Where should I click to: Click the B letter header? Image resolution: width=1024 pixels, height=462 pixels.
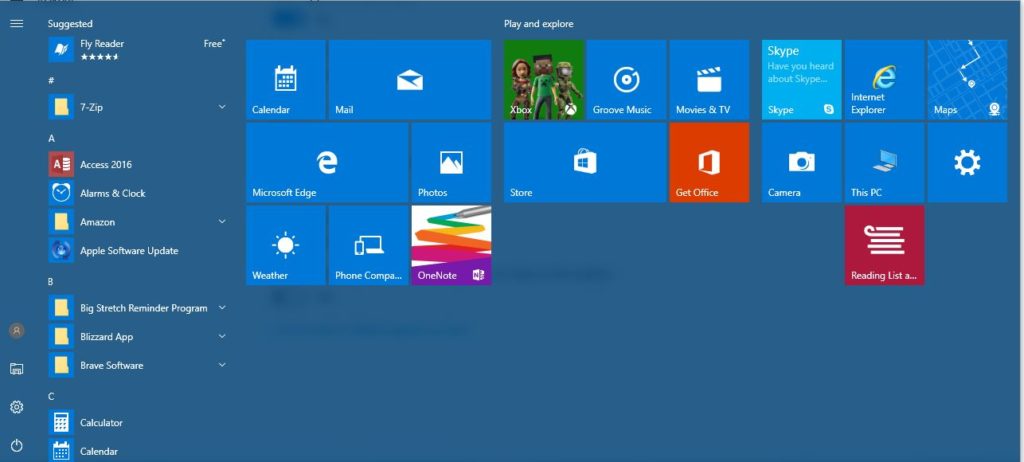51,282
